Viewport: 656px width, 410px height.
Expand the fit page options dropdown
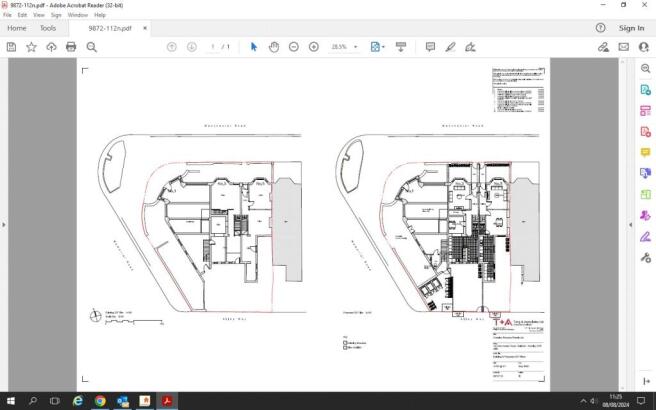click(x=382, y=47)
